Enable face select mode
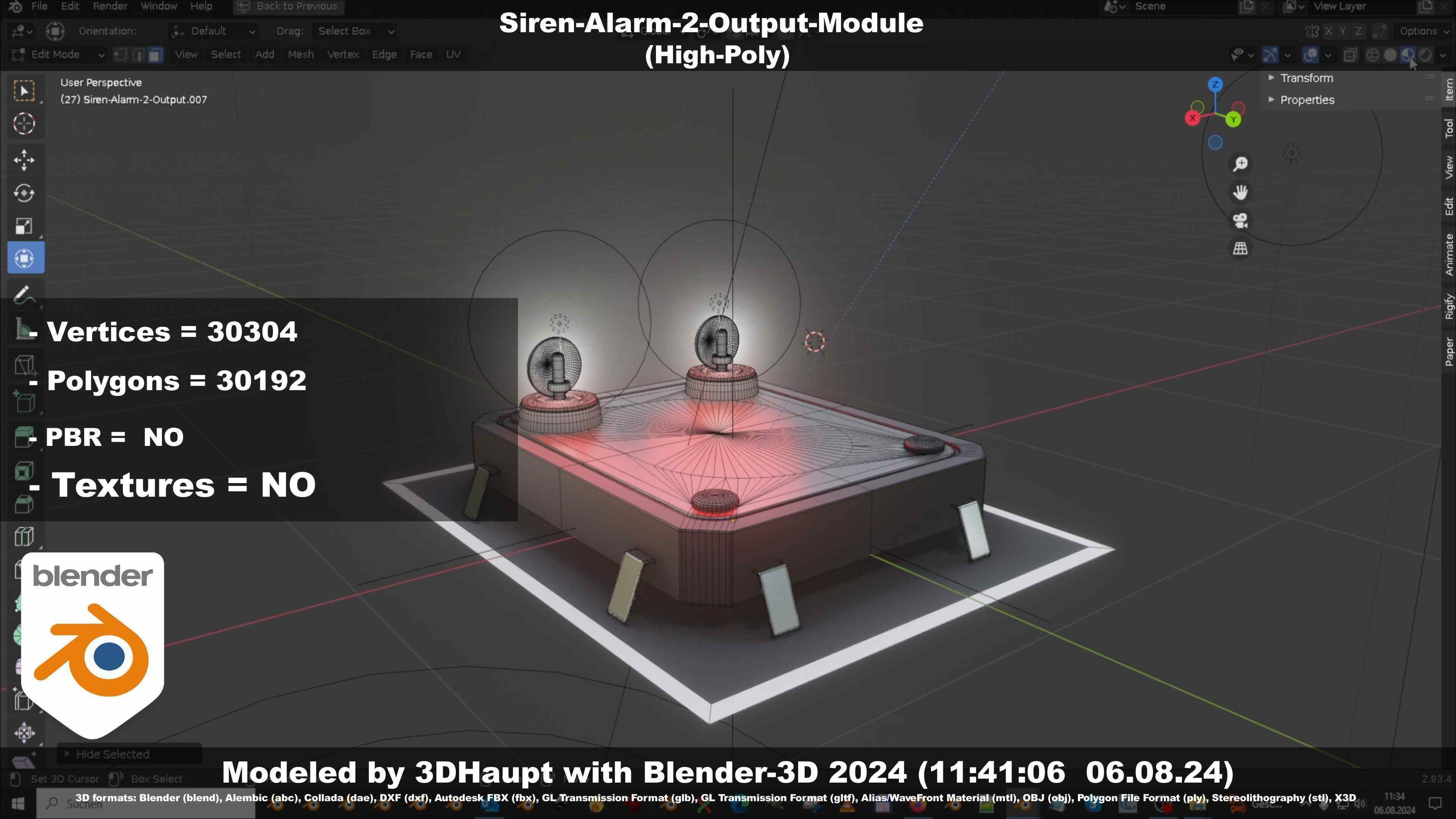The image size is (1456, 819). [x=155, y=54]
